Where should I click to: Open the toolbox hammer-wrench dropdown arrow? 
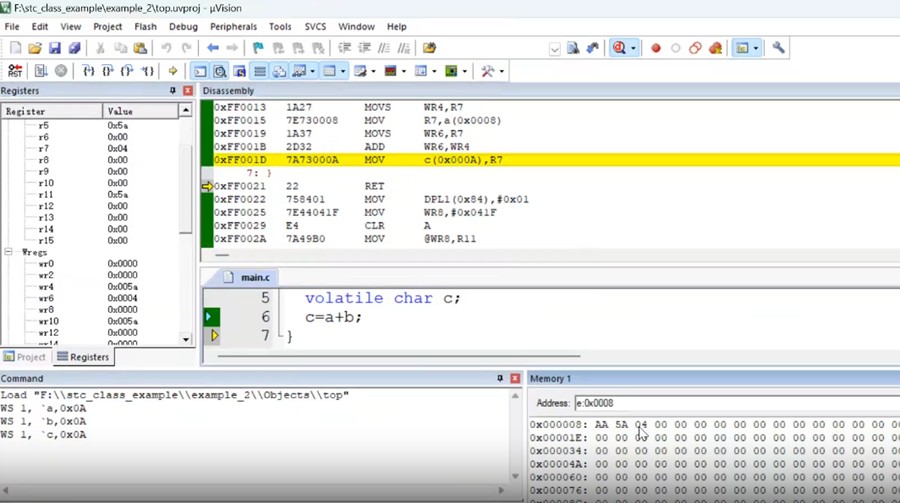pos(501,71)
